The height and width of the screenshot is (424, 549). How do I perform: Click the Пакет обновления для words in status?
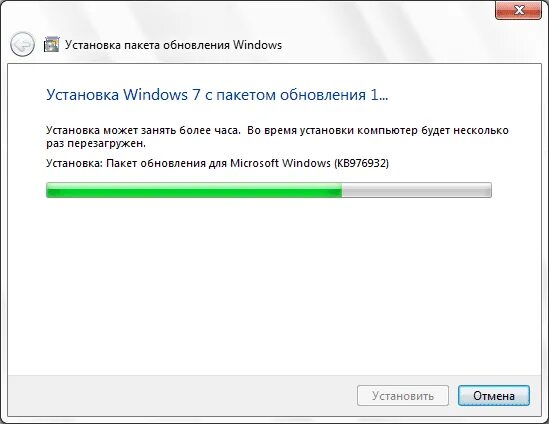pyautogui.click(x=166, y=163)
